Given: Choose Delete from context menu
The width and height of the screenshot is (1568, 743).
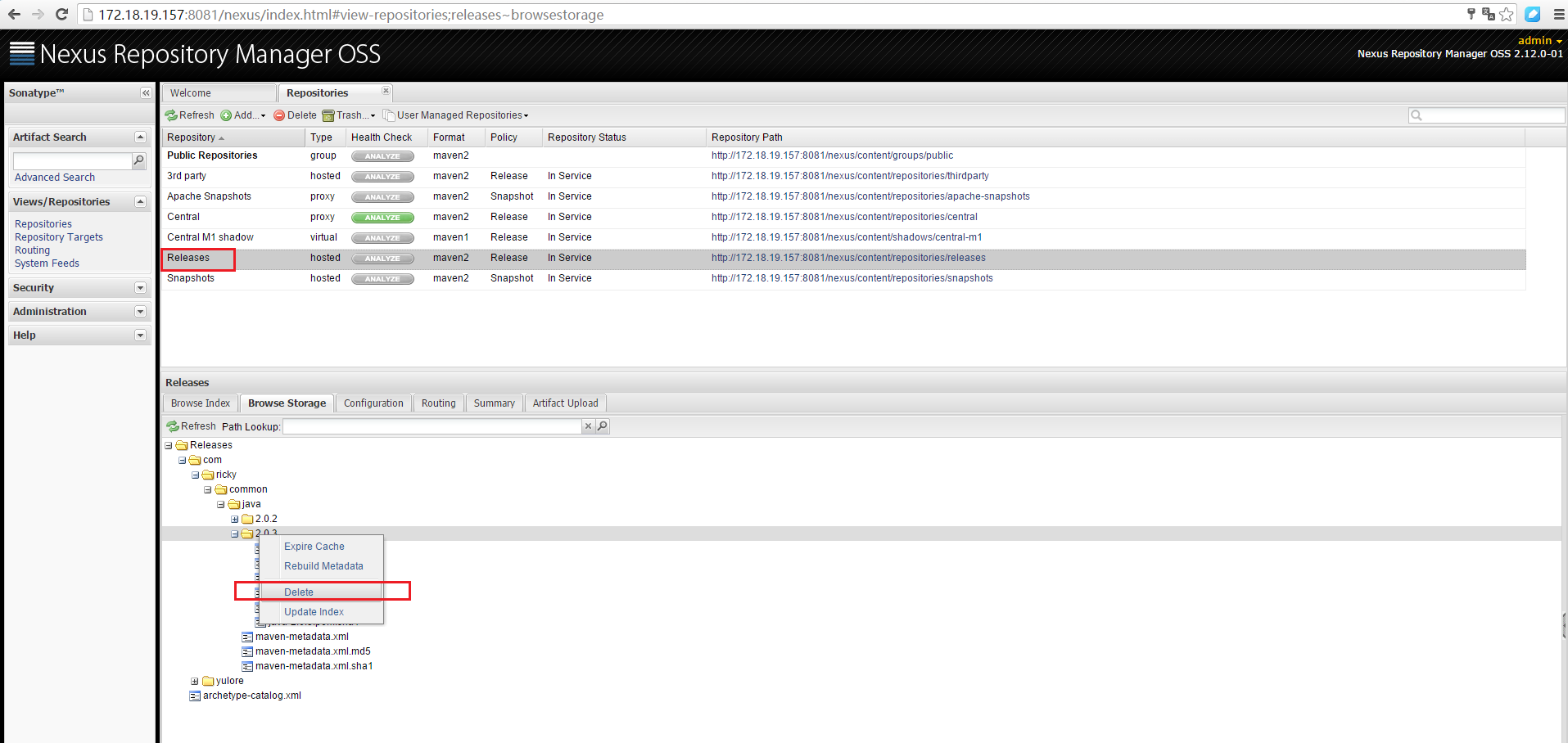Looking at the screenshot, I should point(321,592).
